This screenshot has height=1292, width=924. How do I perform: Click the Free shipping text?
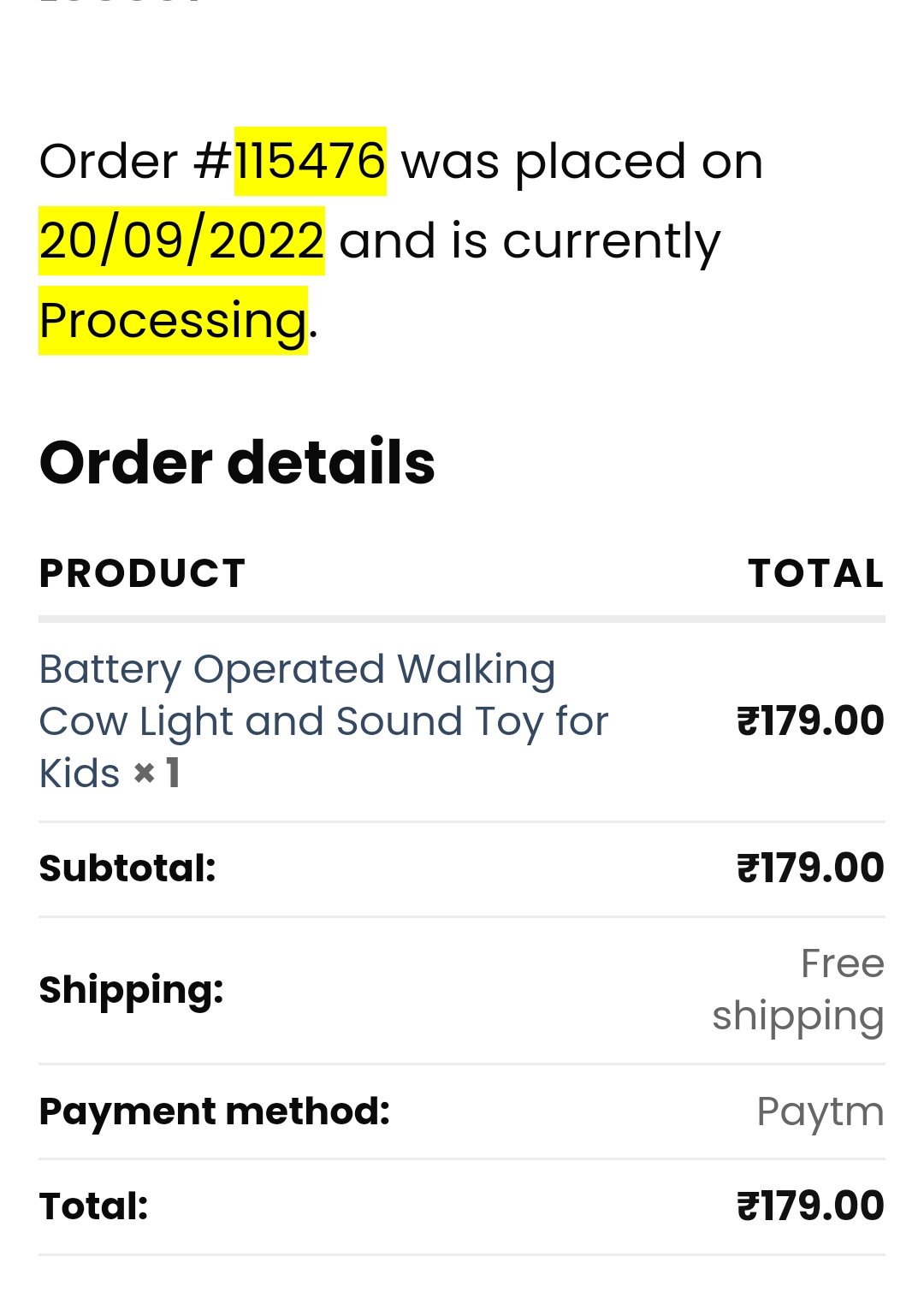pos(798,990)
